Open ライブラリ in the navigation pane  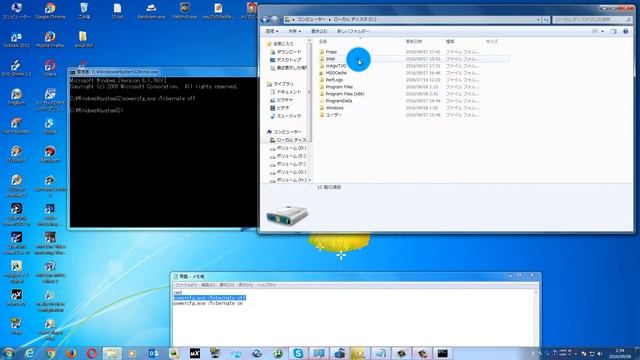[x=283, y=84]
